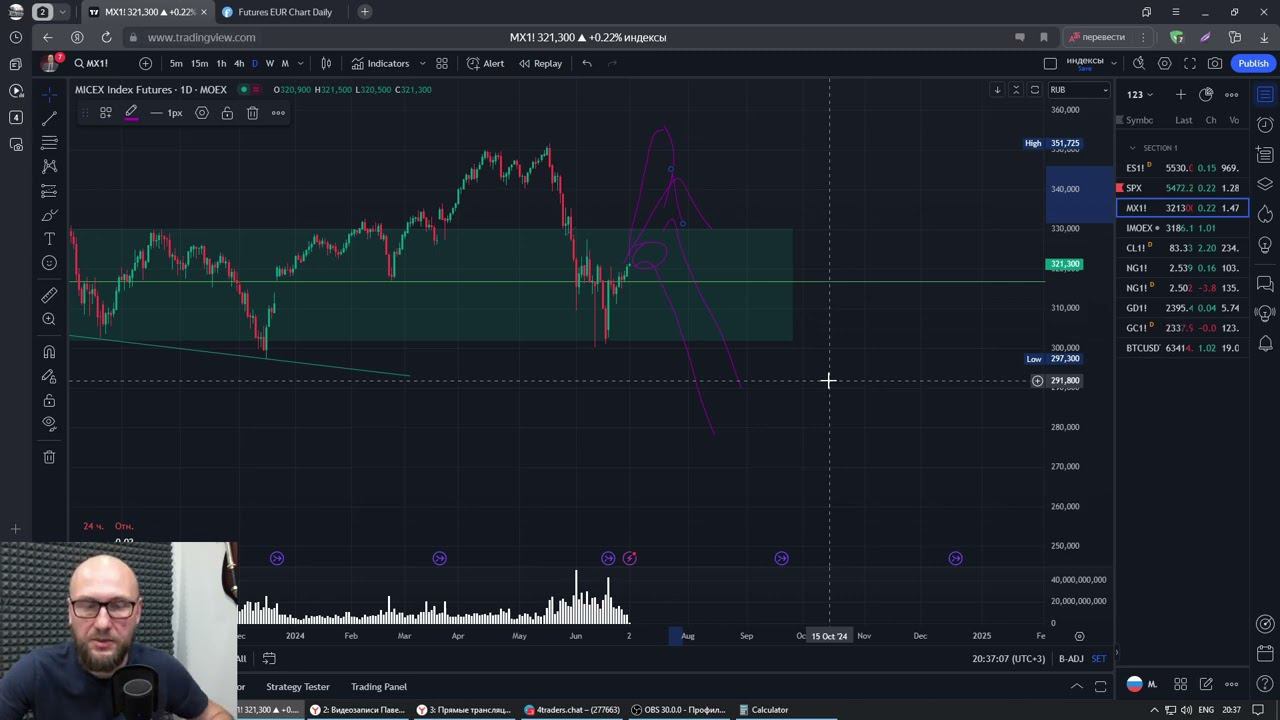Open drawing settings in the floating toolbar
Image resolution: width=1280 pixels, height=720 pixels.
[x=202, y=113]
